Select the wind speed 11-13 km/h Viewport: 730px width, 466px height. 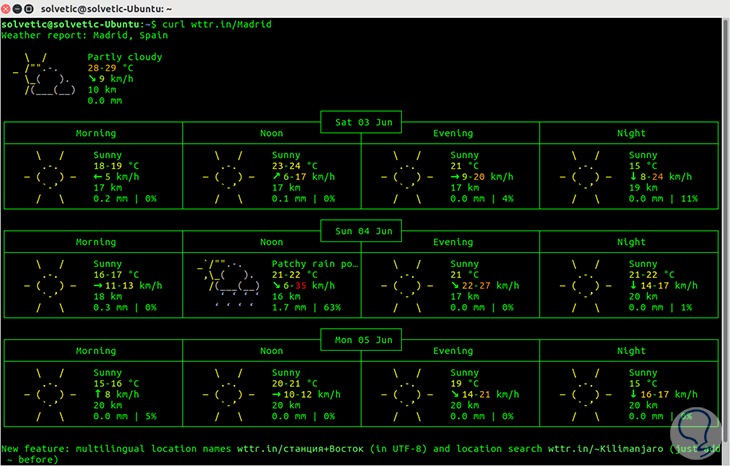pyautogui.click(x=128, y=286)
